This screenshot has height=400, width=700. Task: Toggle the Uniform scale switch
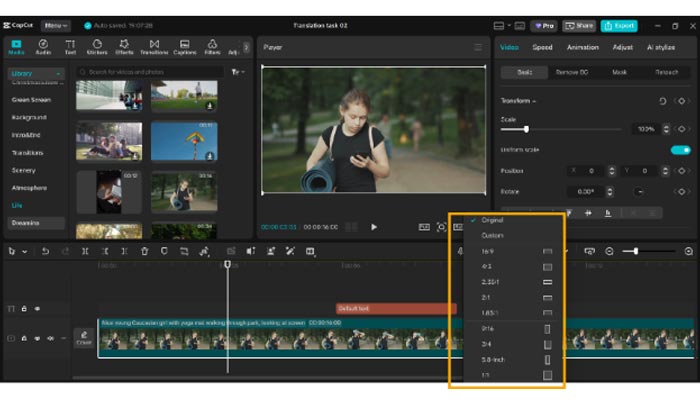[x=680, y=150]
